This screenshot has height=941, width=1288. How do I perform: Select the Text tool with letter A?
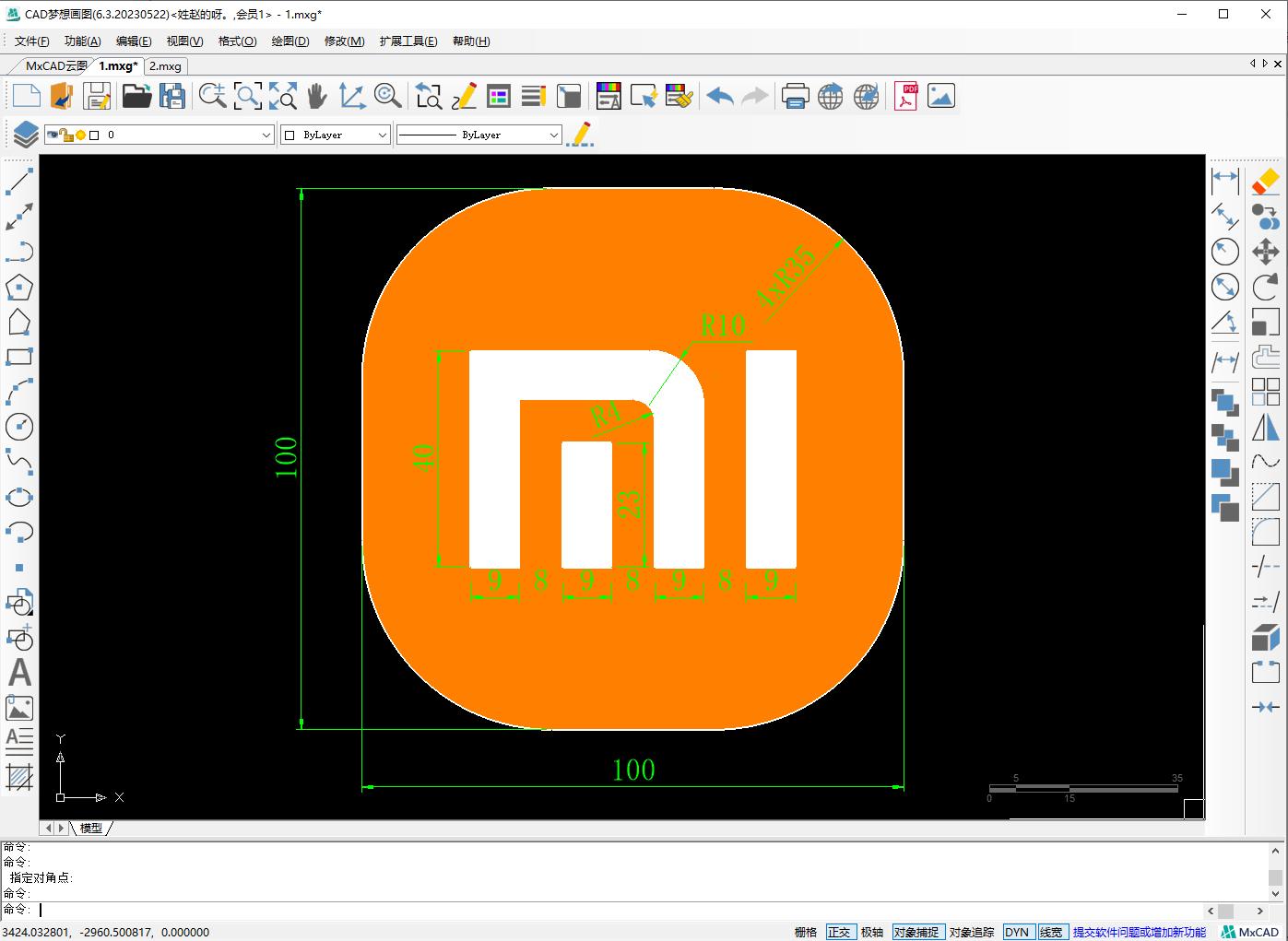tap(19, 673)
